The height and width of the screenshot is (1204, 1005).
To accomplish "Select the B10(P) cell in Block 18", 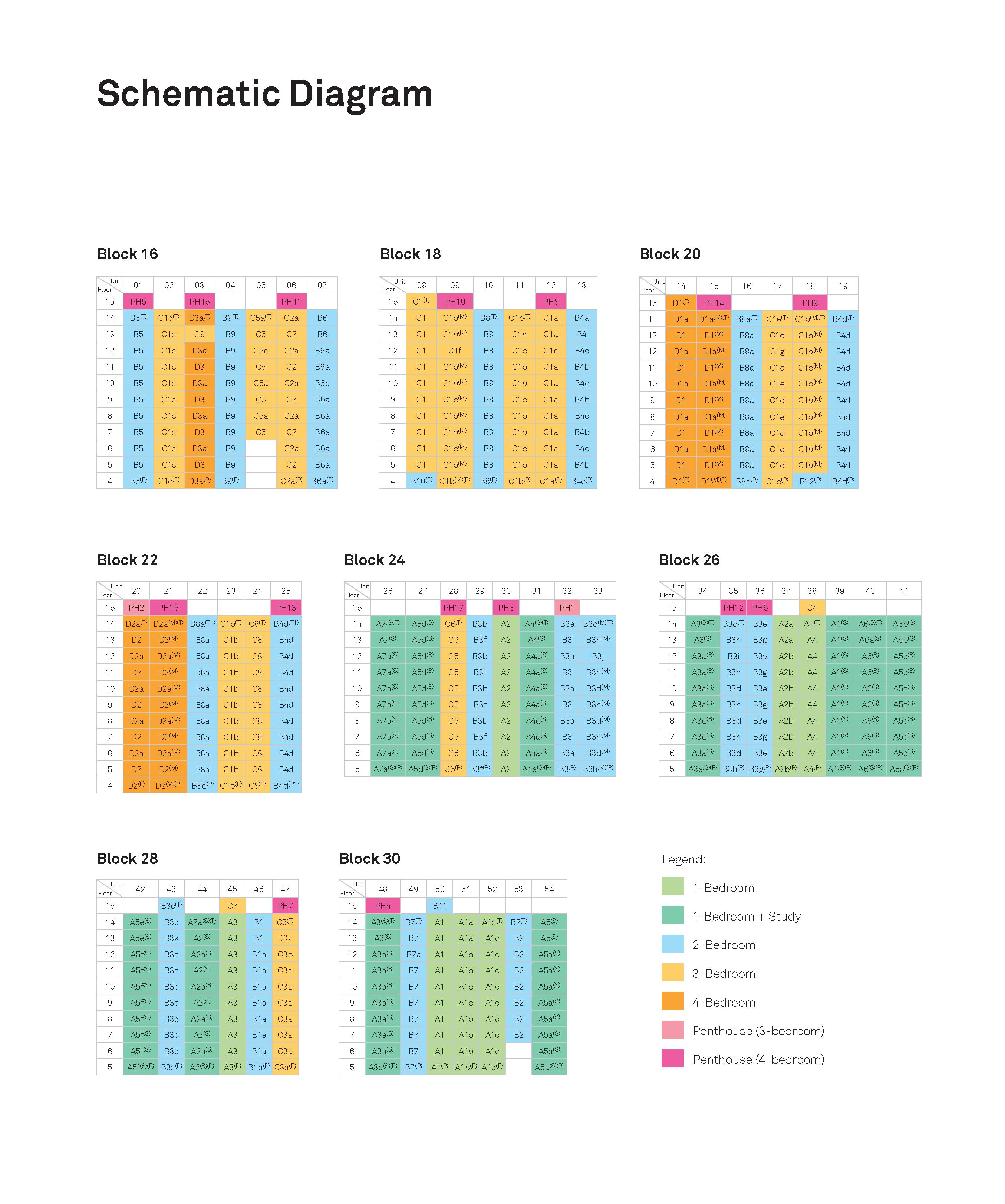I will click(x=421, y=481).
